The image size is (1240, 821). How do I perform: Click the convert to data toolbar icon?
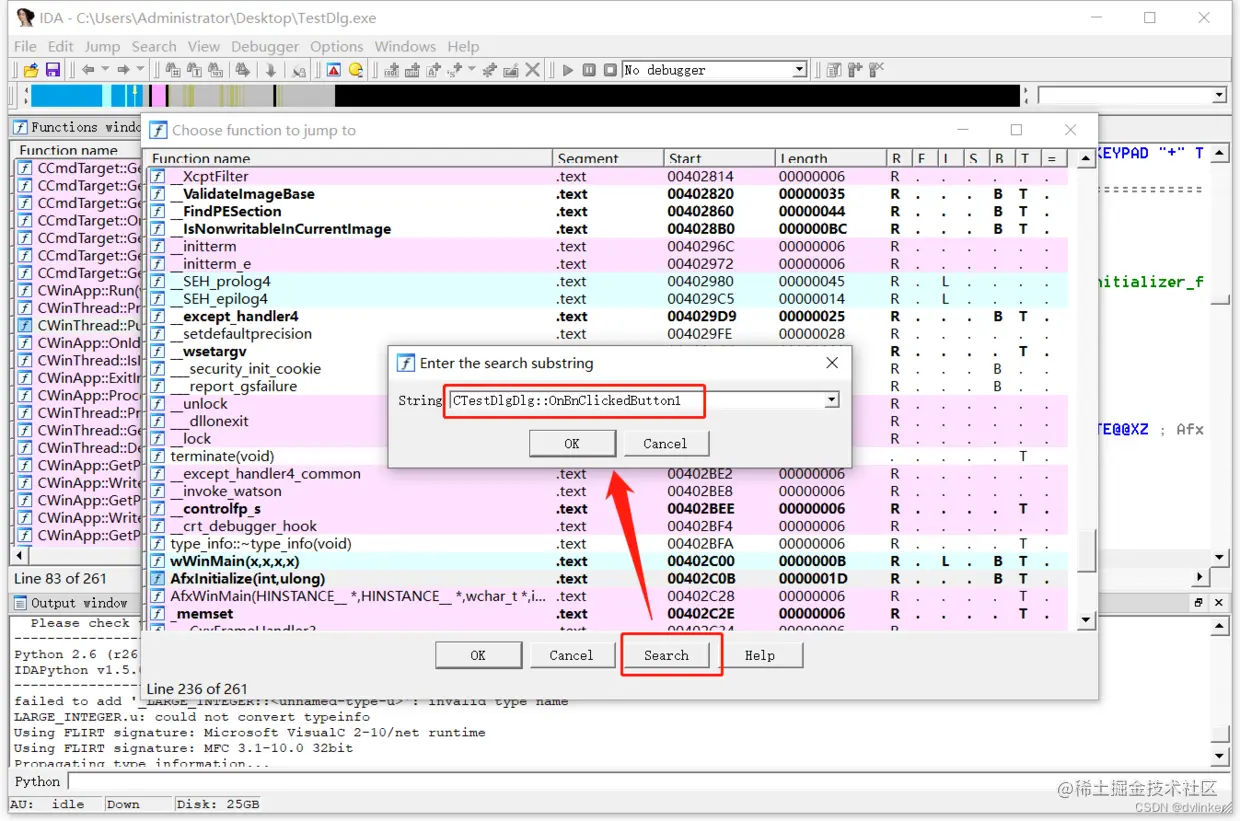pyautogui.click(x=412, y=70)
